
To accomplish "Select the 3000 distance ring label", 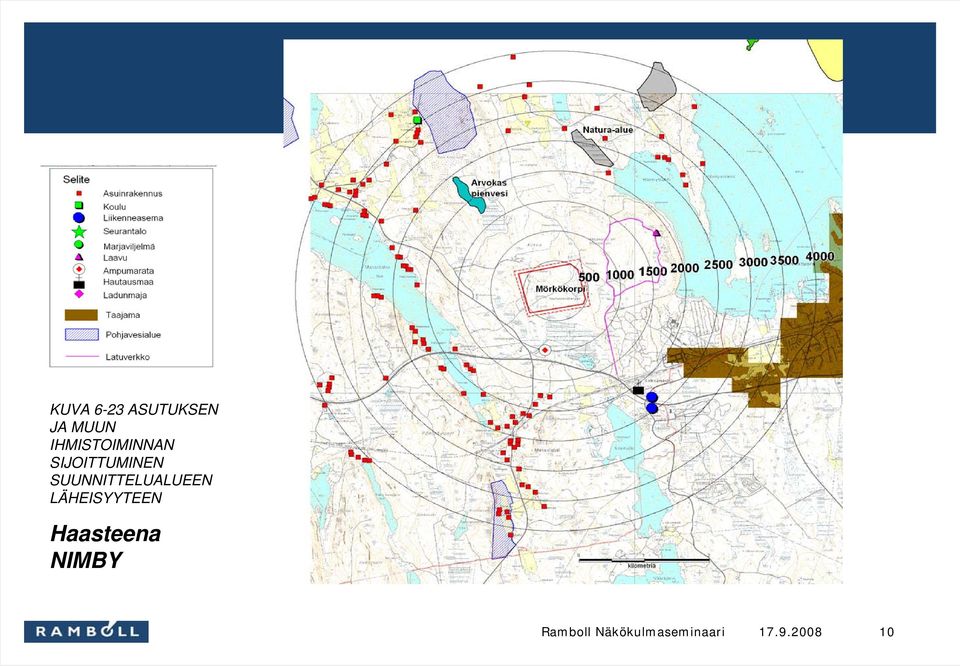I will point(753,262).
